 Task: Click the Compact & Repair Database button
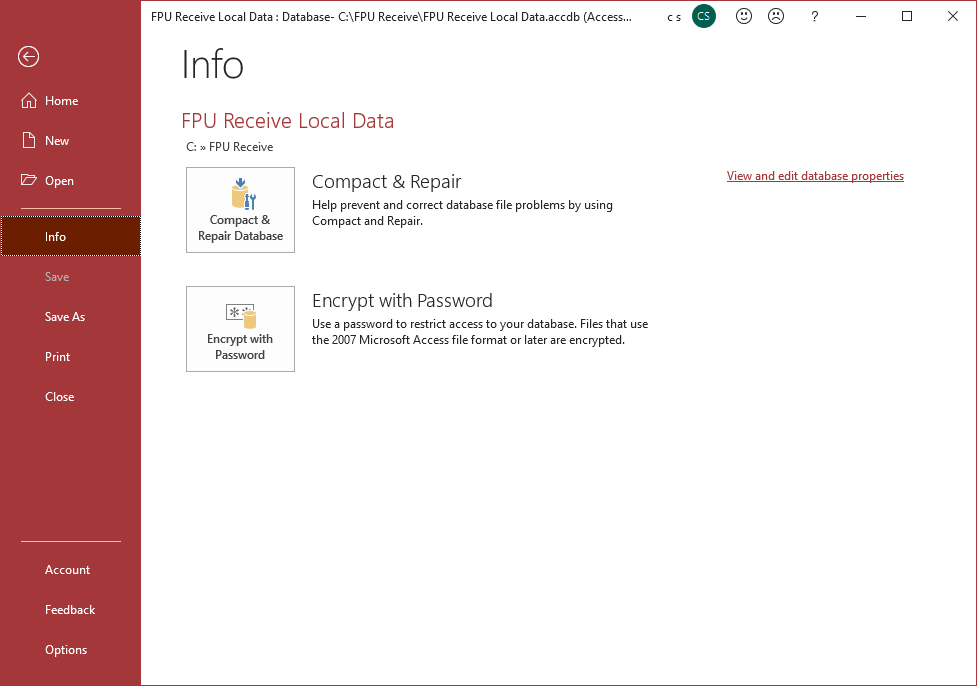click(240, 210)
